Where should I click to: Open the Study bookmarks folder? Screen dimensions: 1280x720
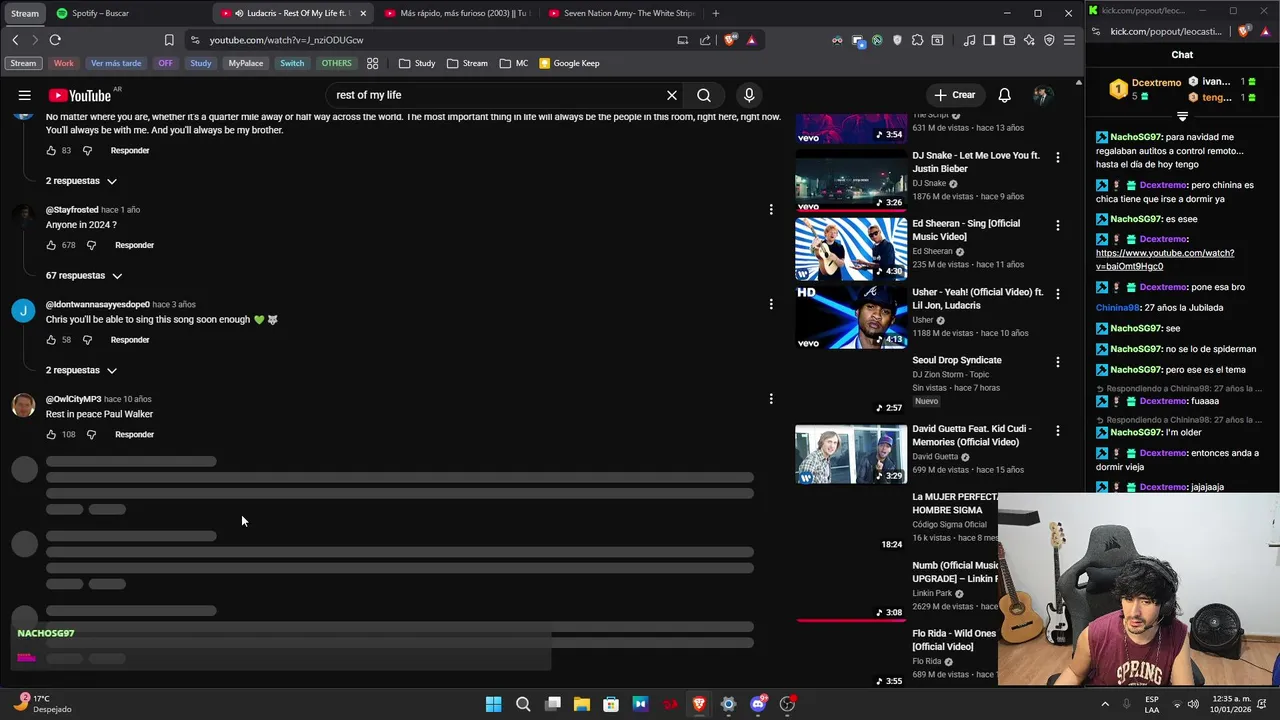point(417,63)
